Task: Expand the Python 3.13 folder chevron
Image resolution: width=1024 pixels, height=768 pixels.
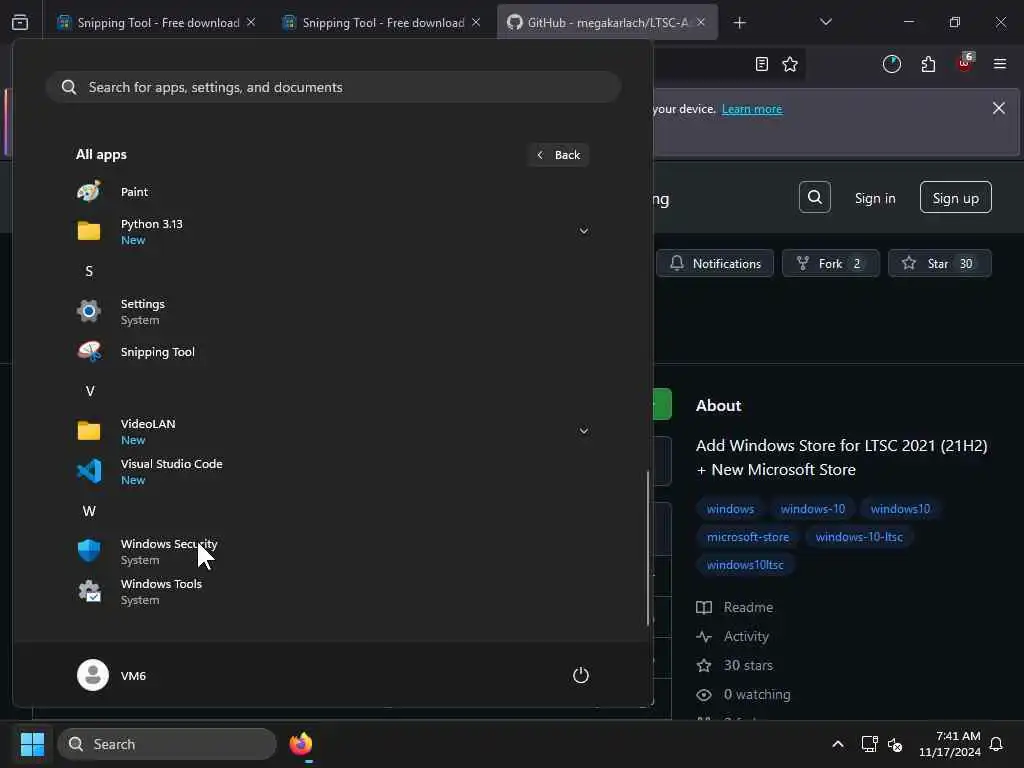Action: click(x=584, y=231)
